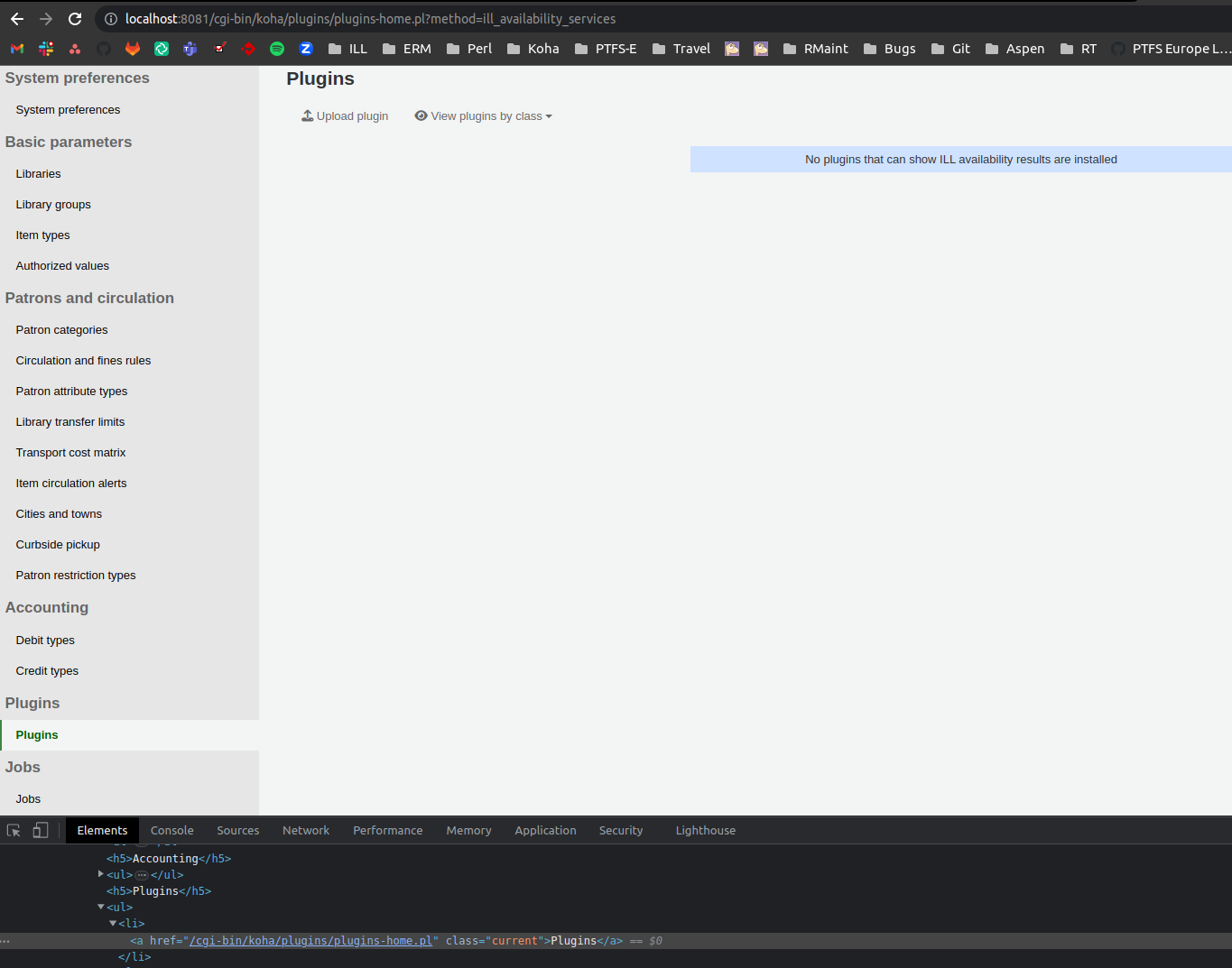Toggle the DevTools device toolbar icon
Screen dimensions: 1232x968
[41, 830]
